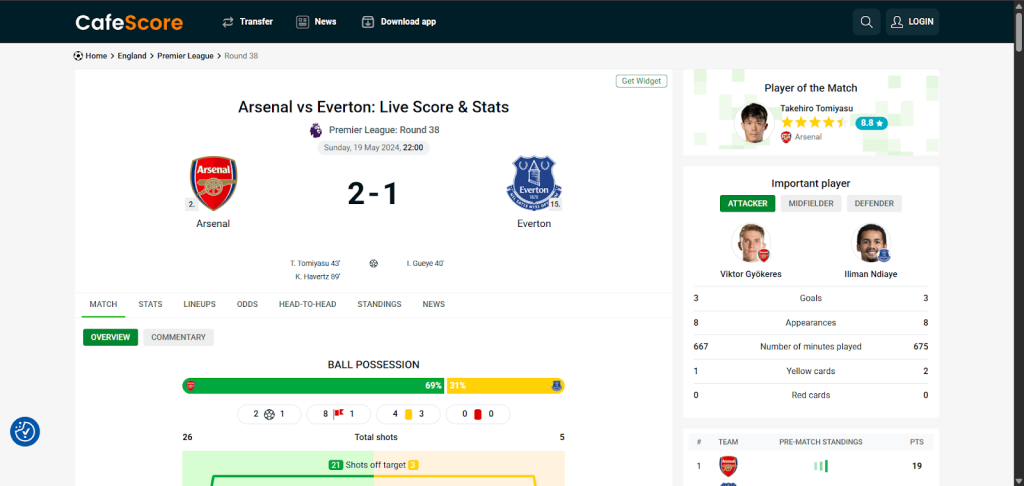Click the Arsenal team crest
Image resolution: width=1024 pixels, height=486 pixels.
[x=213, y=182]
